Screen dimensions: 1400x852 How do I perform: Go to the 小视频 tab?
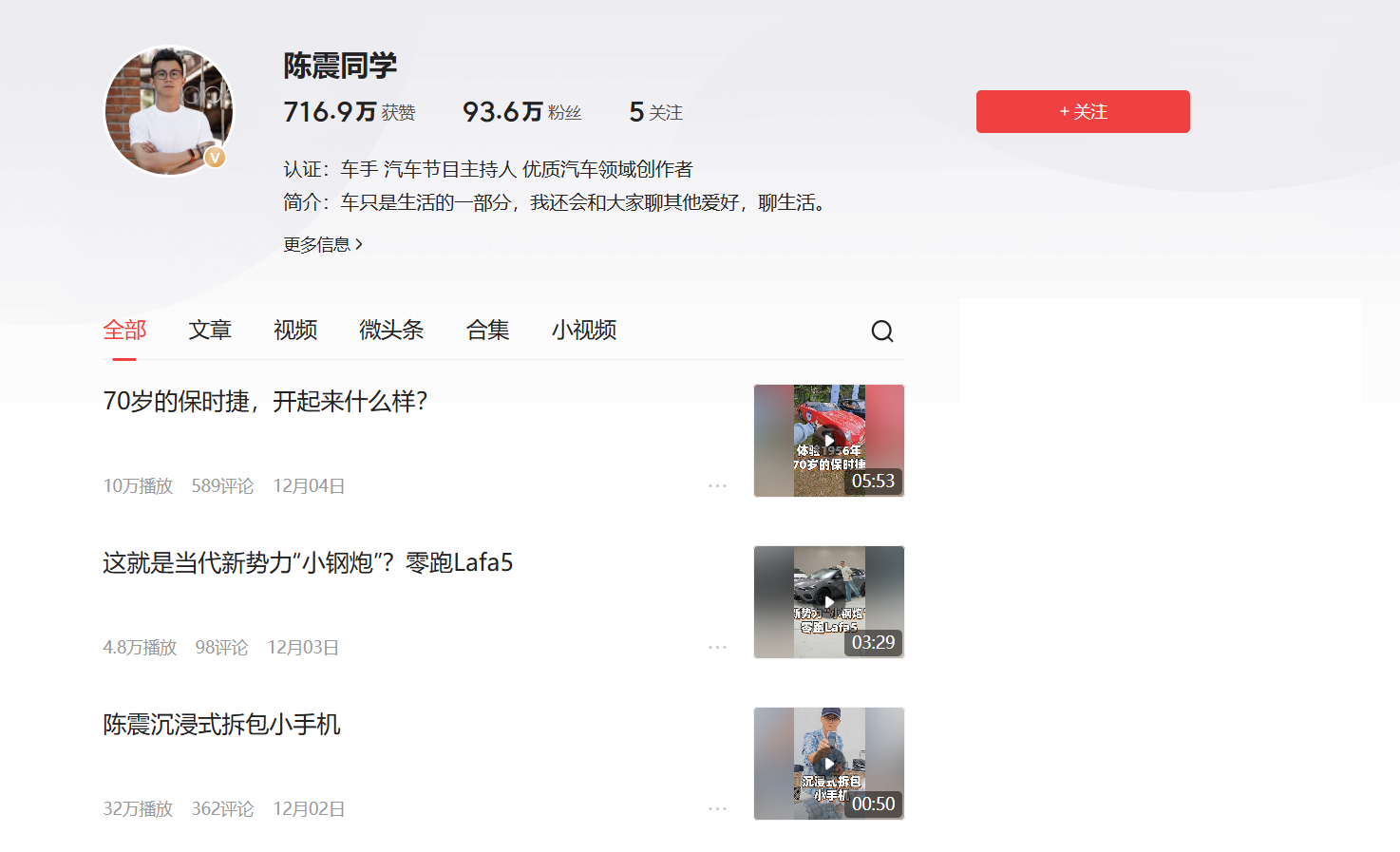584,331
